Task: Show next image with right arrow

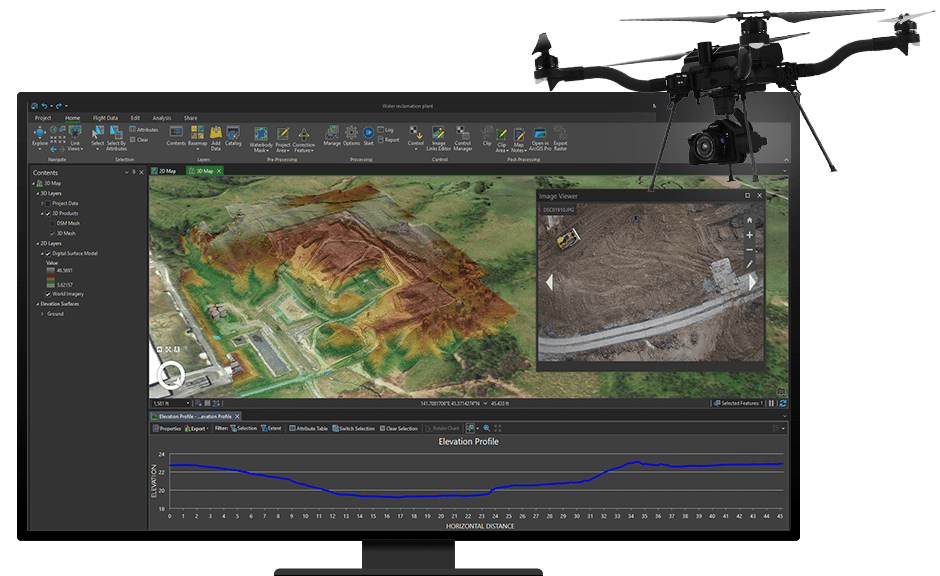Action: pos(753,283)
